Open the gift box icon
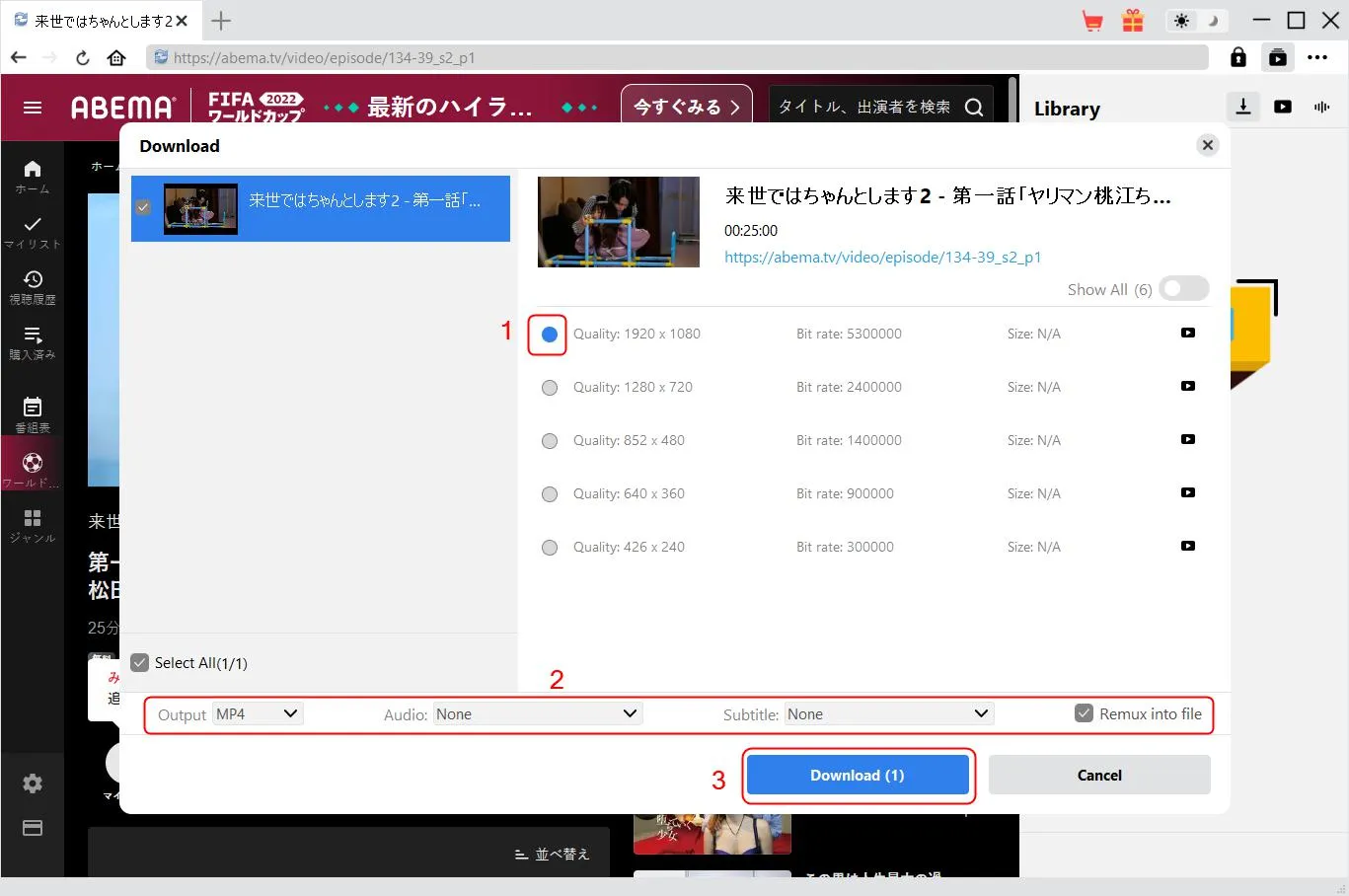This screenshot has width=1349, height=896. point(1133,21)
